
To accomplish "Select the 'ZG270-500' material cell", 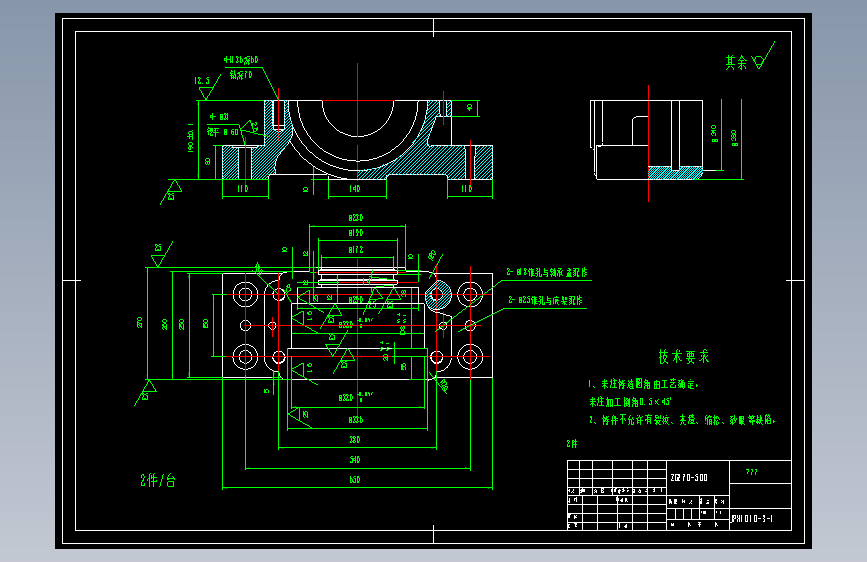I will 689,477.
